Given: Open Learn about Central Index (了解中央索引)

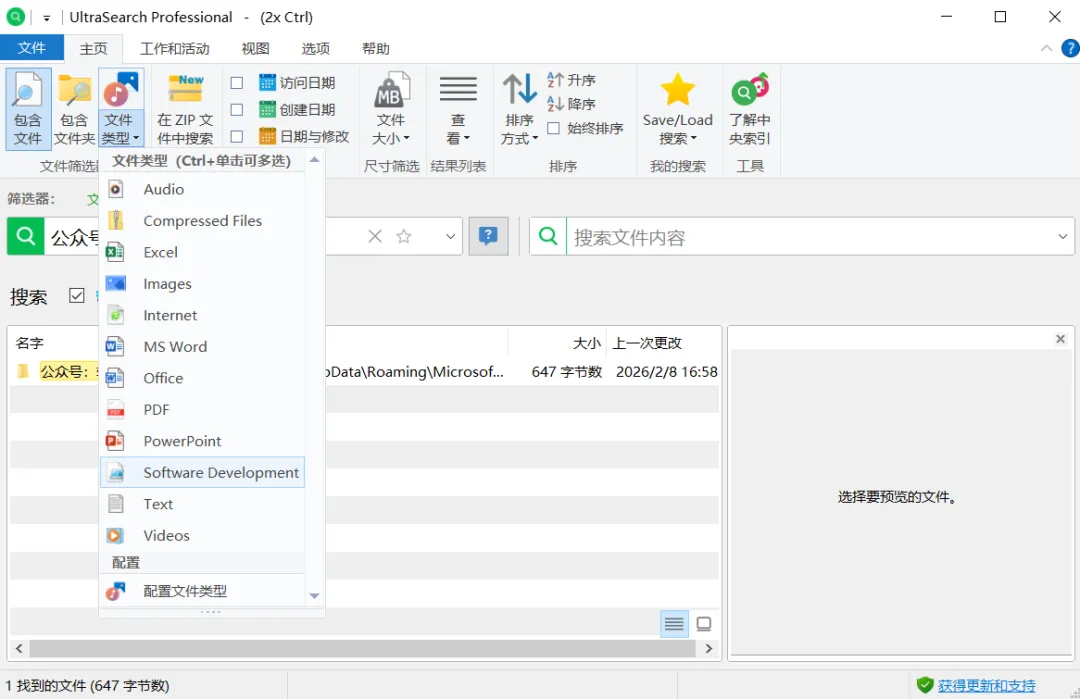Looking at the screenshot, I should pyautogui.click(x=749, y=109).
